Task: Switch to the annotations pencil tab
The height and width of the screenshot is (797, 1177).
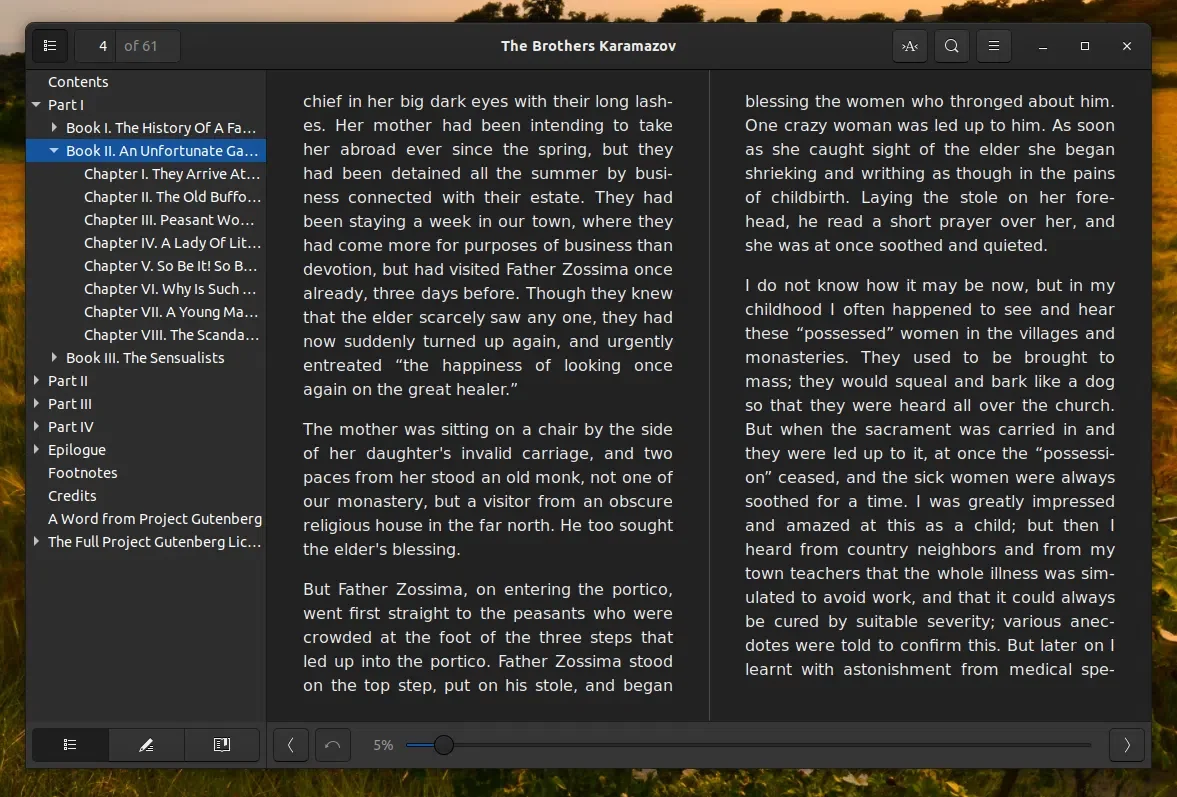Action: [x=146, y=744]
